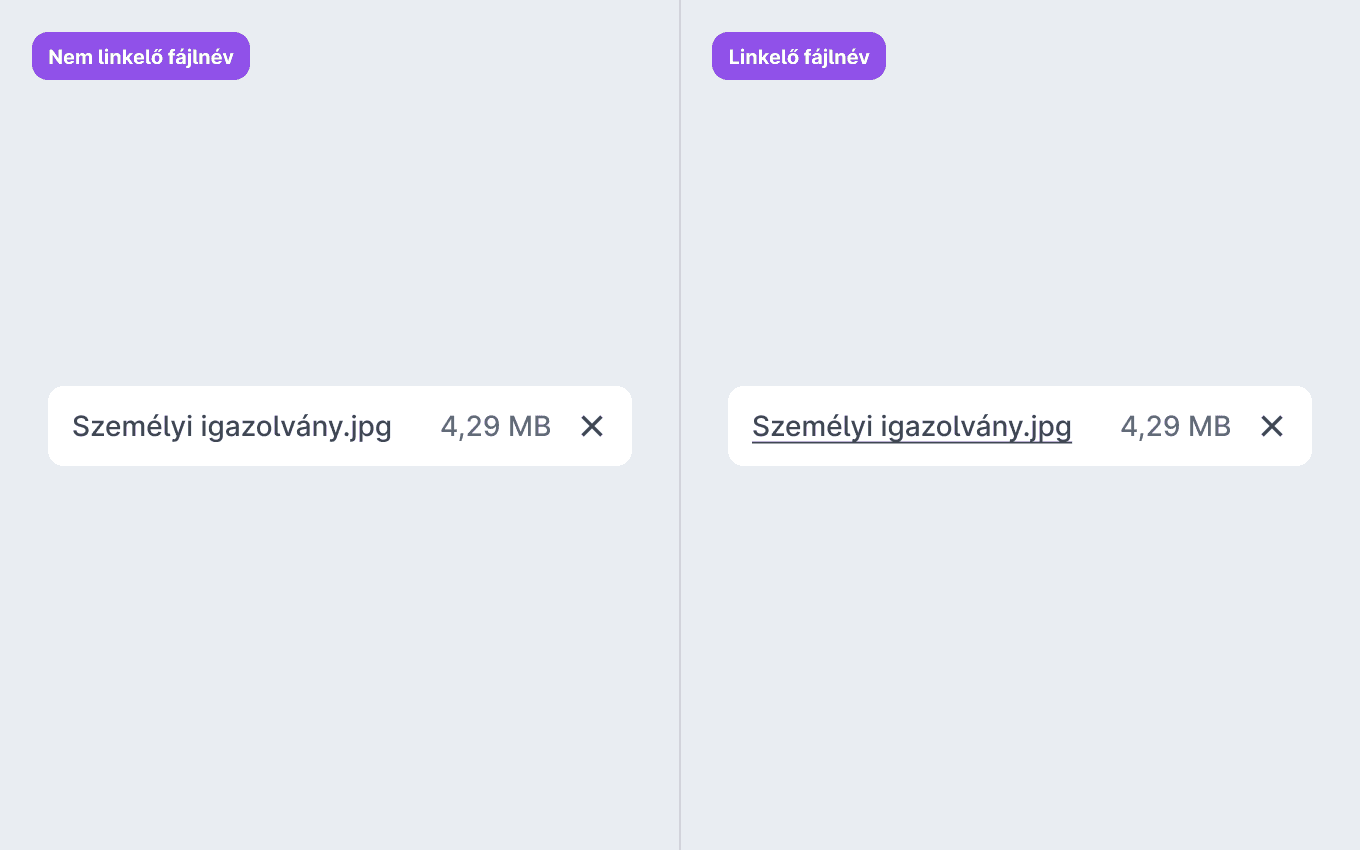Click the X icon under "Linkelő fájlnév"
The height and width of the screenshot is (850, 1360).
[1272, 426]
